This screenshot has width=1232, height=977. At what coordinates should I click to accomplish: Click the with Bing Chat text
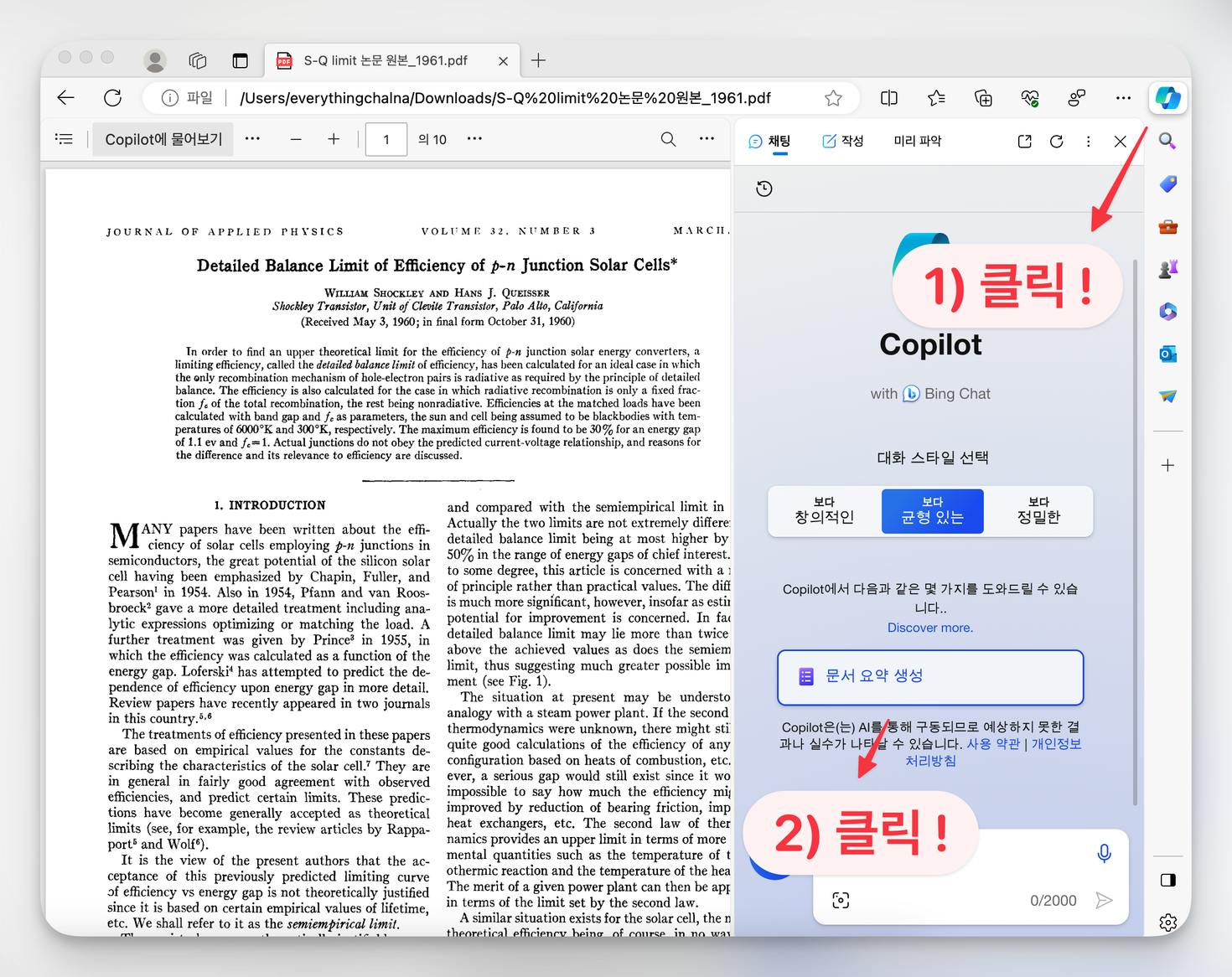pyautogui.click(x=930, y=394)
